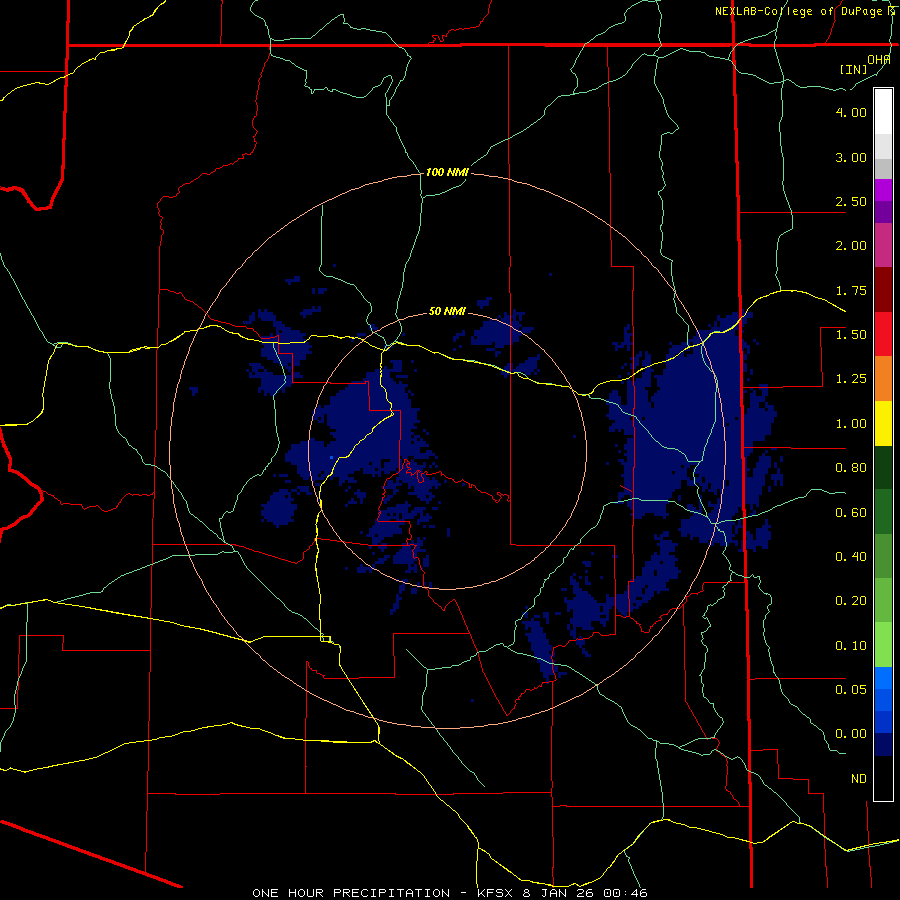
Task: Click the "NEXLAB-College of DuPage" credit text
Action: tap(800, 11)
